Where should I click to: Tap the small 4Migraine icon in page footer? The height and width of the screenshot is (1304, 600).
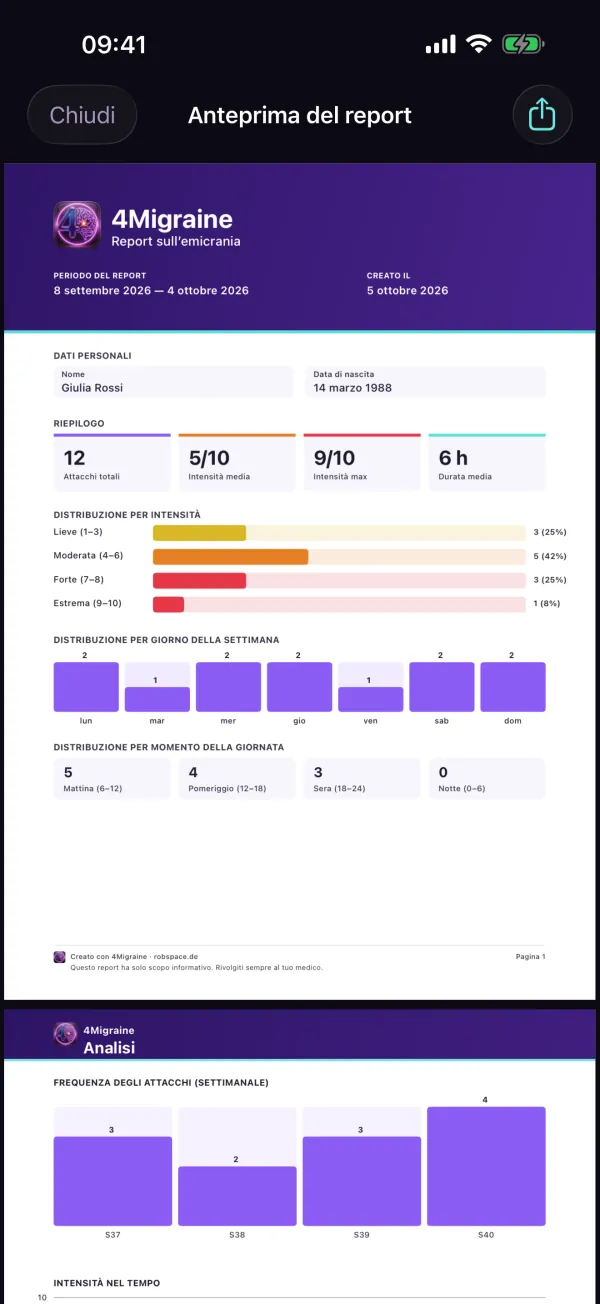(x=59, y=957)
